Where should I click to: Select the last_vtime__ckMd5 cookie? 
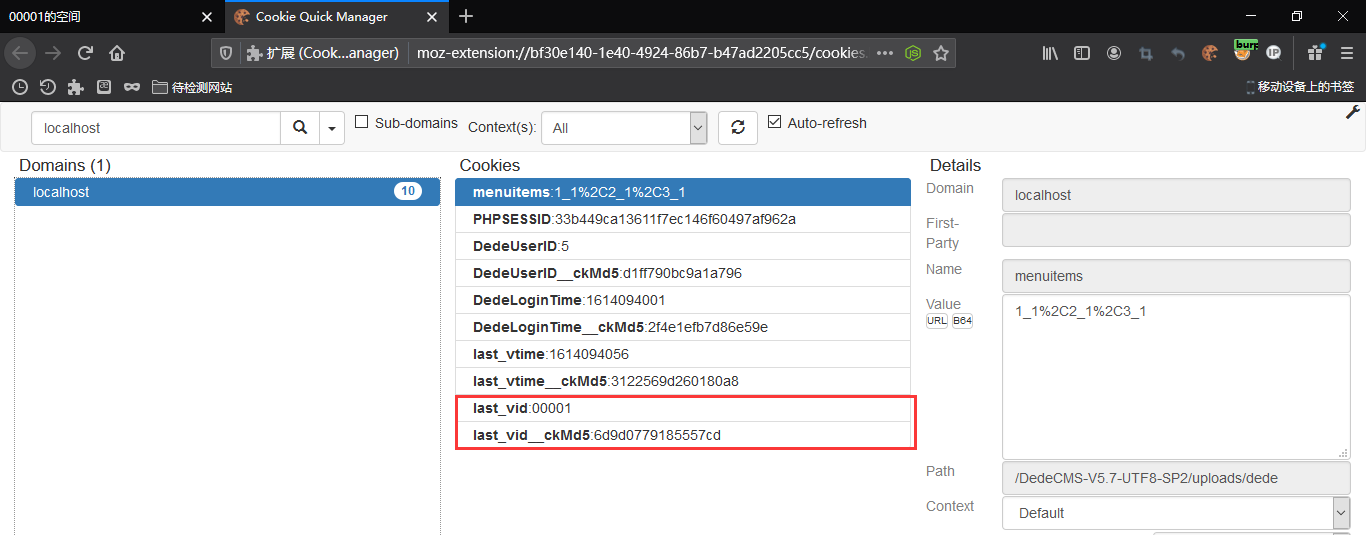[x=683, y=381]
